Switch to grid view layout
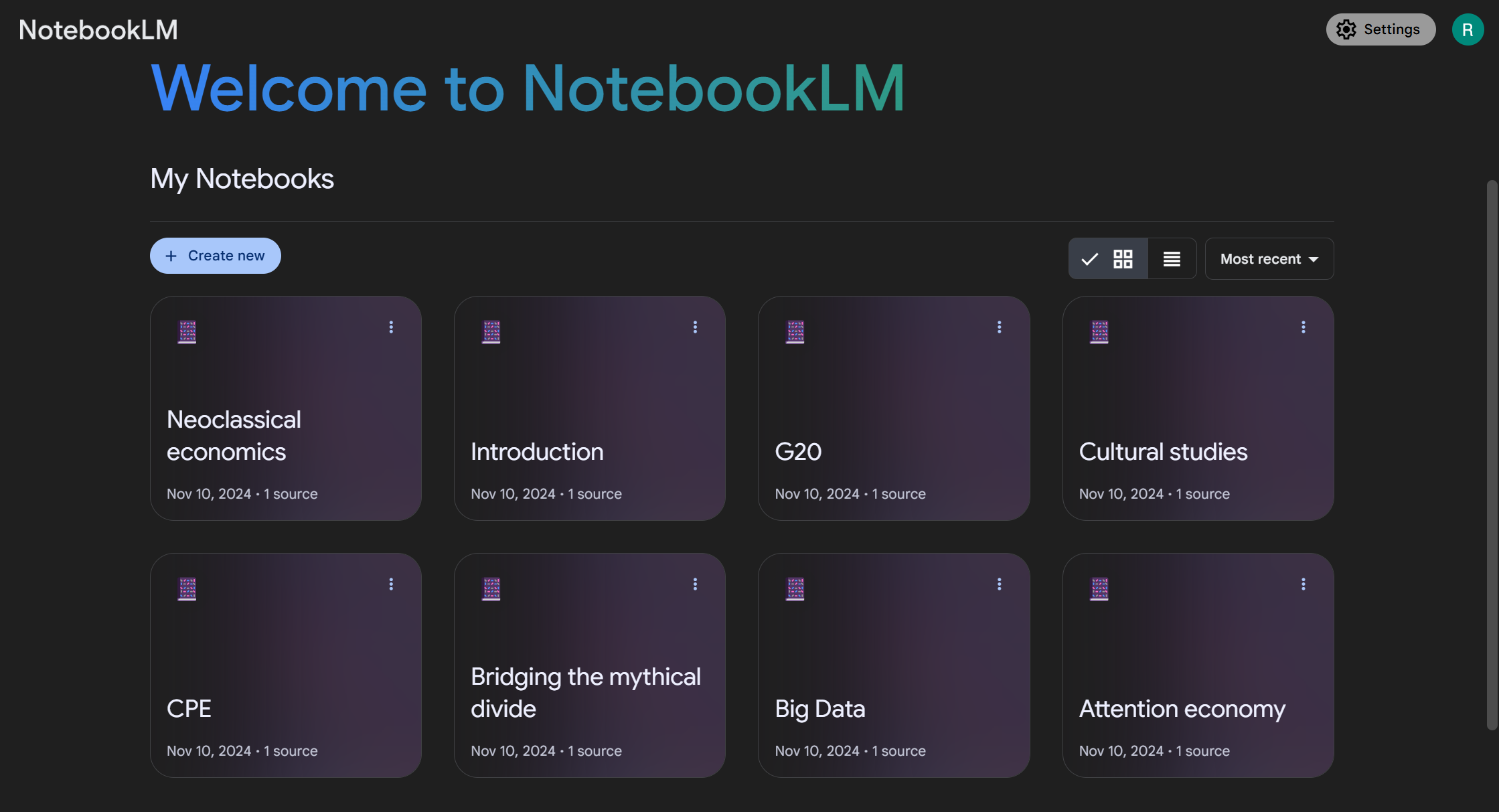 point(1108,258)
